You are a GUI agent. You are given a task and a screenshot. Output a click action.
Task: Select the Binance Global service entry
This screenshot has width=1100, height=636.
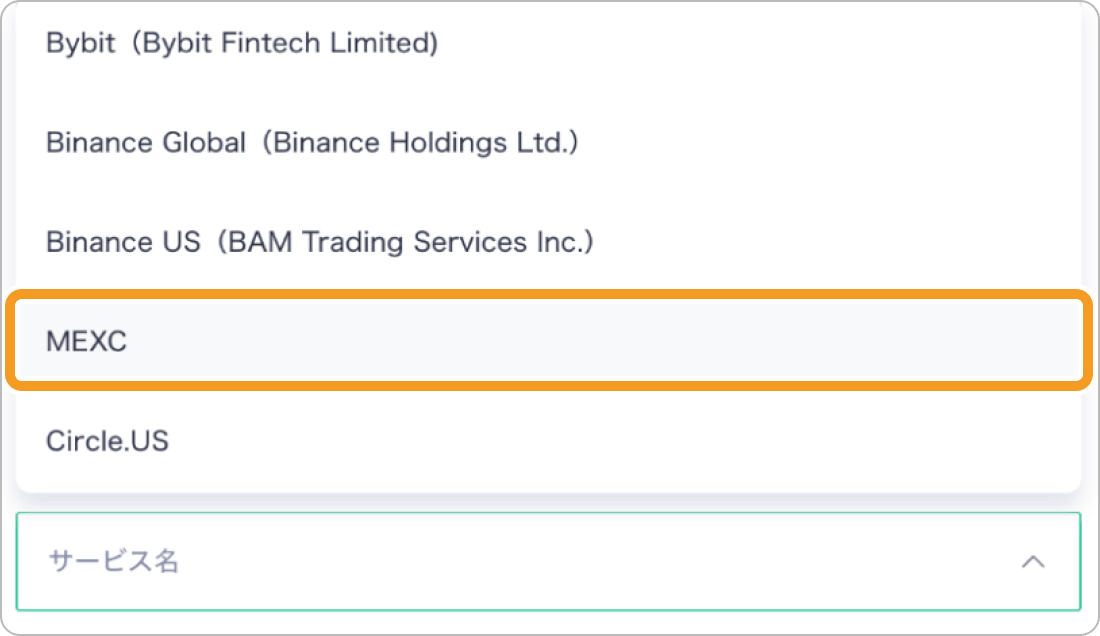tap(312, 143)
